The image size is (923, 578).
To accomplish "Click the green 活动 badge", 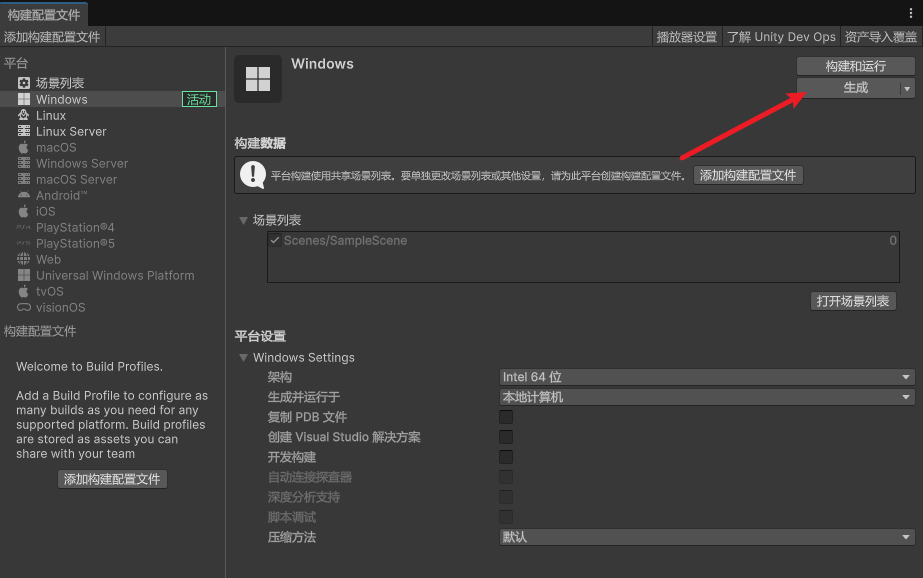I will [199, 99].
